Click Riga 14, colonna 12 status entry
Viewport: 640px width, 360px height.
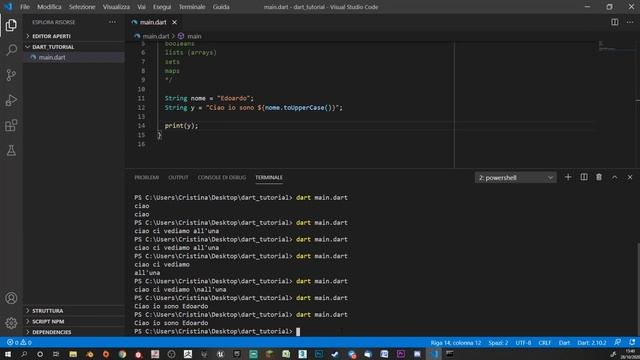(456, 342)
